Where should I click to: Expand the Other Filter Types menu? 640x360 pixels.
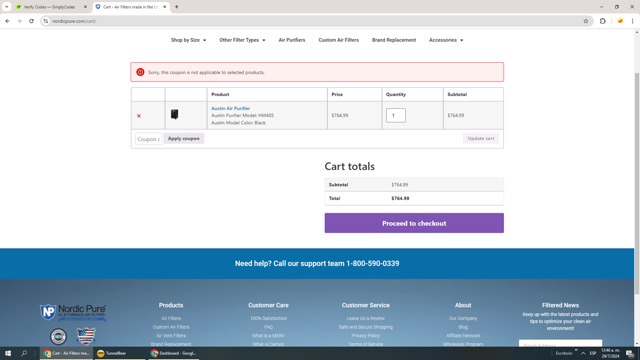242,40
